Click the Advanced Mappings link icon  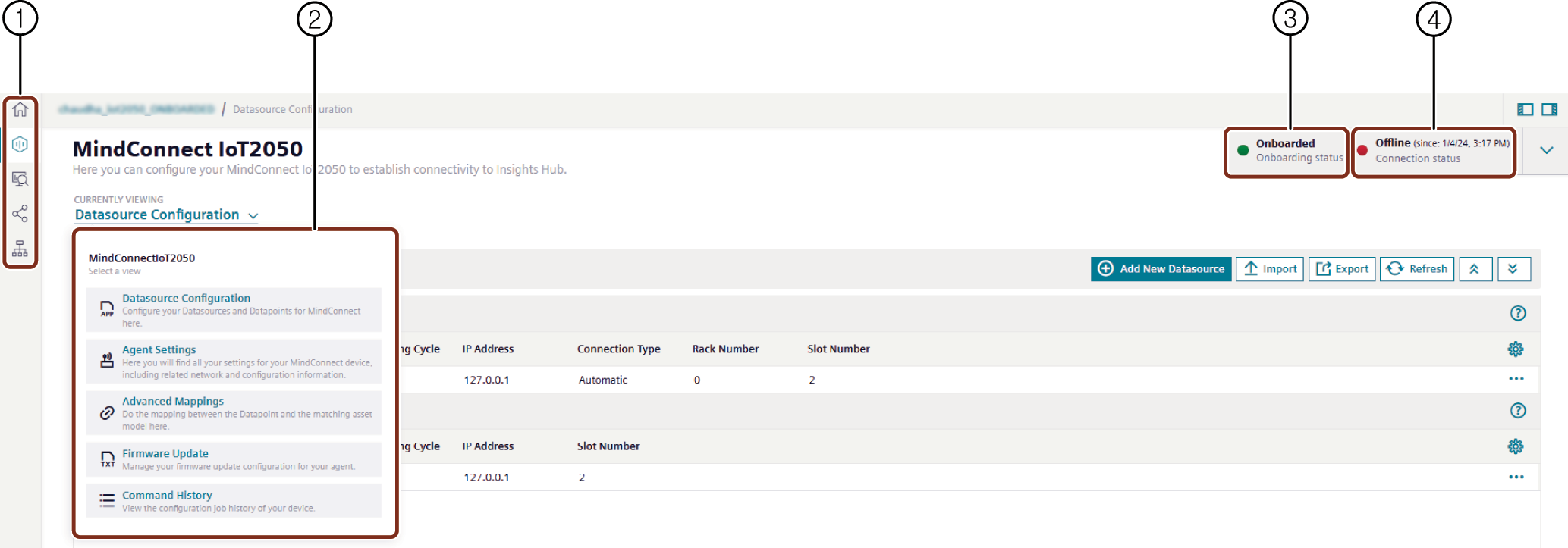(x=107, y=413)
